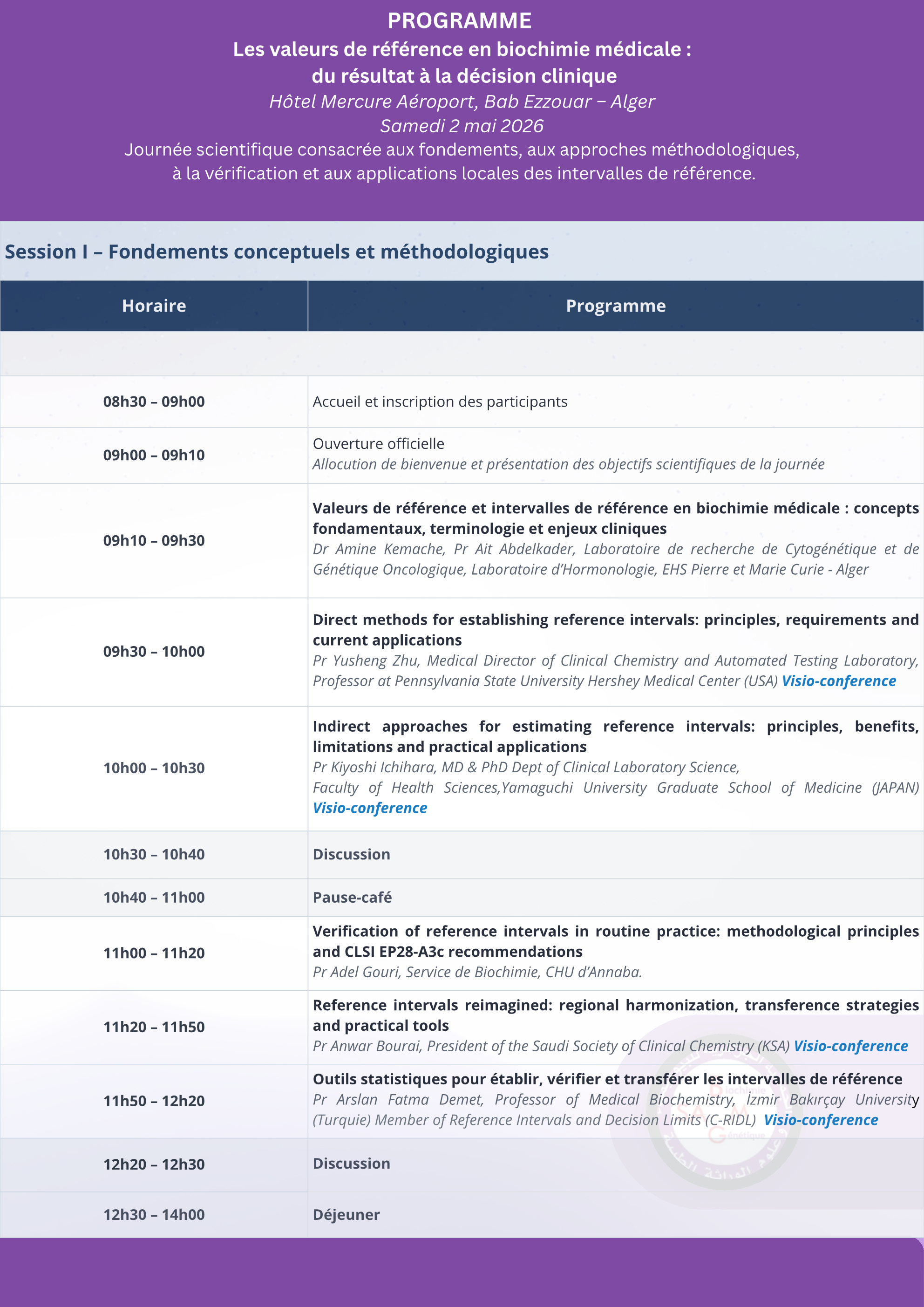Click the 'Programme' column header
Image resolution: width=924 pixels, height=1307 pixels.
(x=615, y=306)
